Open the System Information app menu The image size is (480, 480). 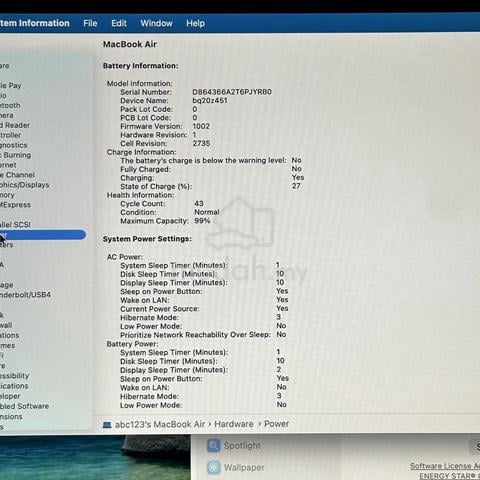(35, 23)
